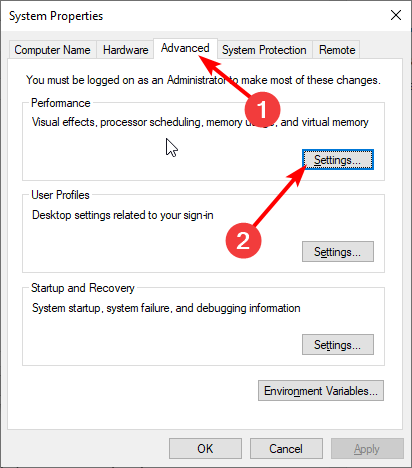Screen dimensions: 412x468
Task: Click the Startup and Recovery group label
Action: point(83,288)
